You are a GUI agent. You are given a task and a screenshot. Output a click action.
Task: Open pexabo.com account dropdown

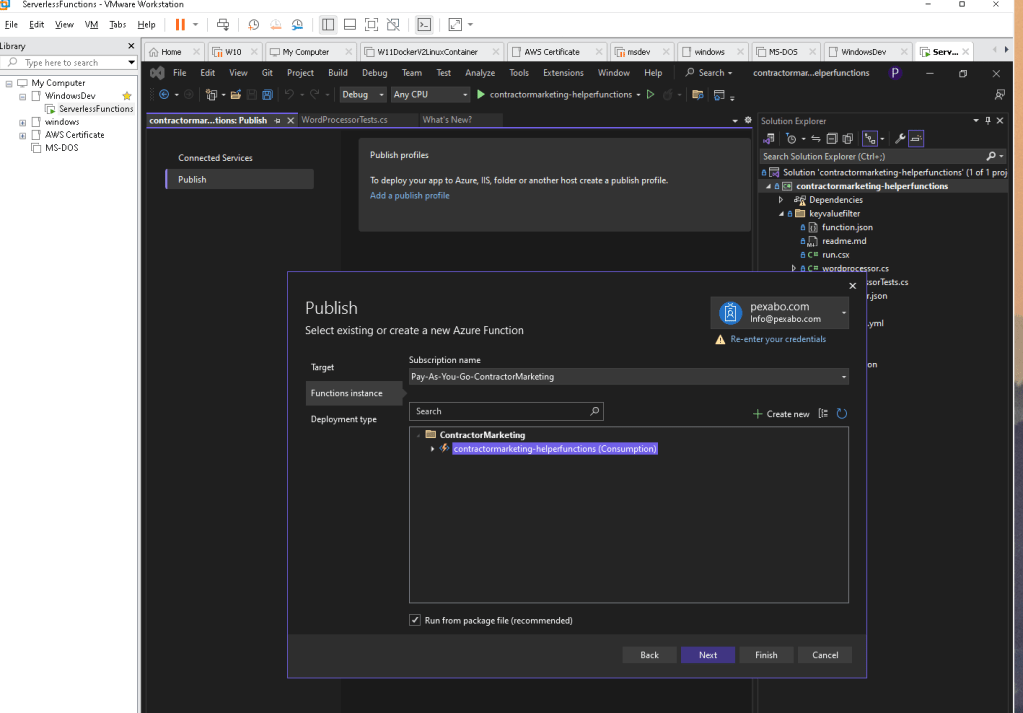[x=780, y=312]
